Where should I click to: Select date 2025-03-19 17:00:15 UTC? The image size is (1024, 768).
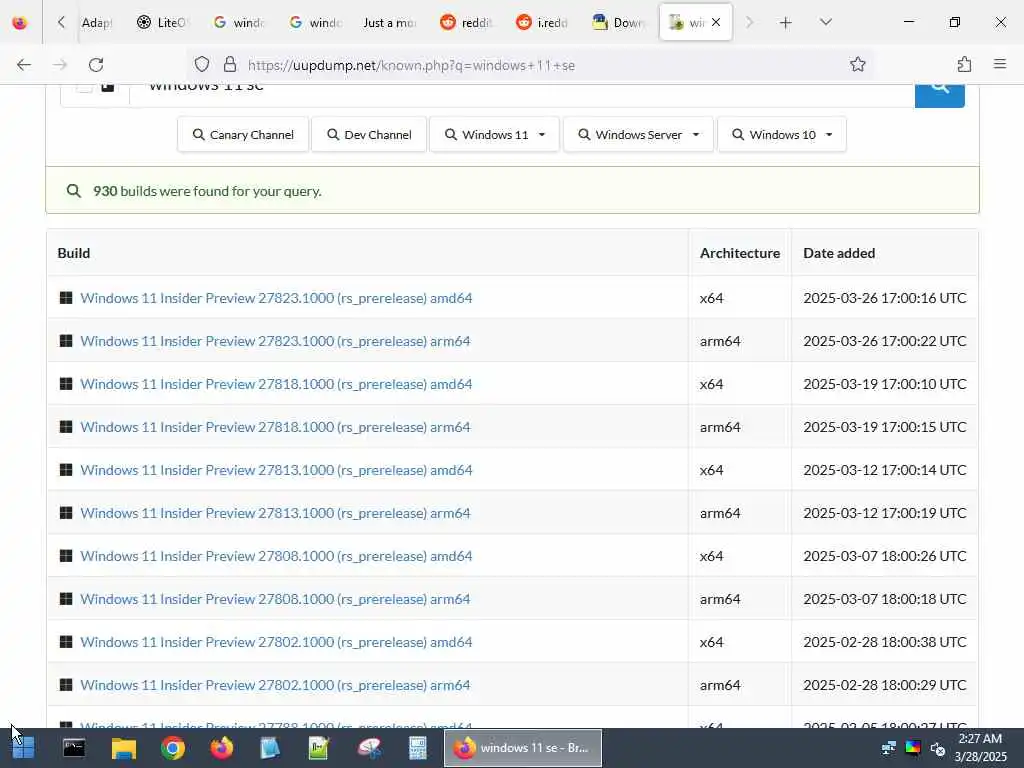(x=885, y=427)
